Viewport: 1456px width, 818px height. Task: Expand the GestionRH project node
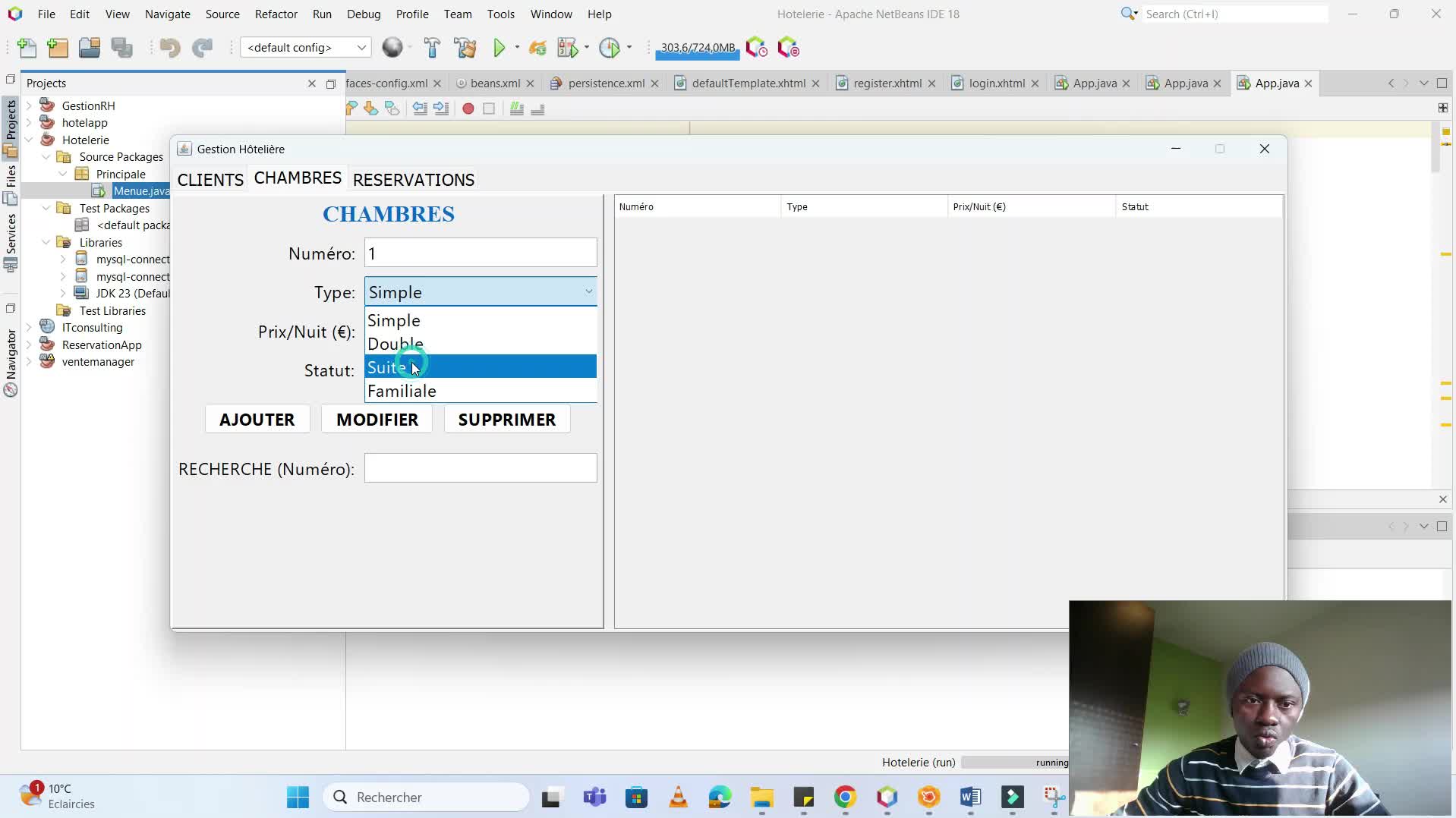(x=29, y=105)
